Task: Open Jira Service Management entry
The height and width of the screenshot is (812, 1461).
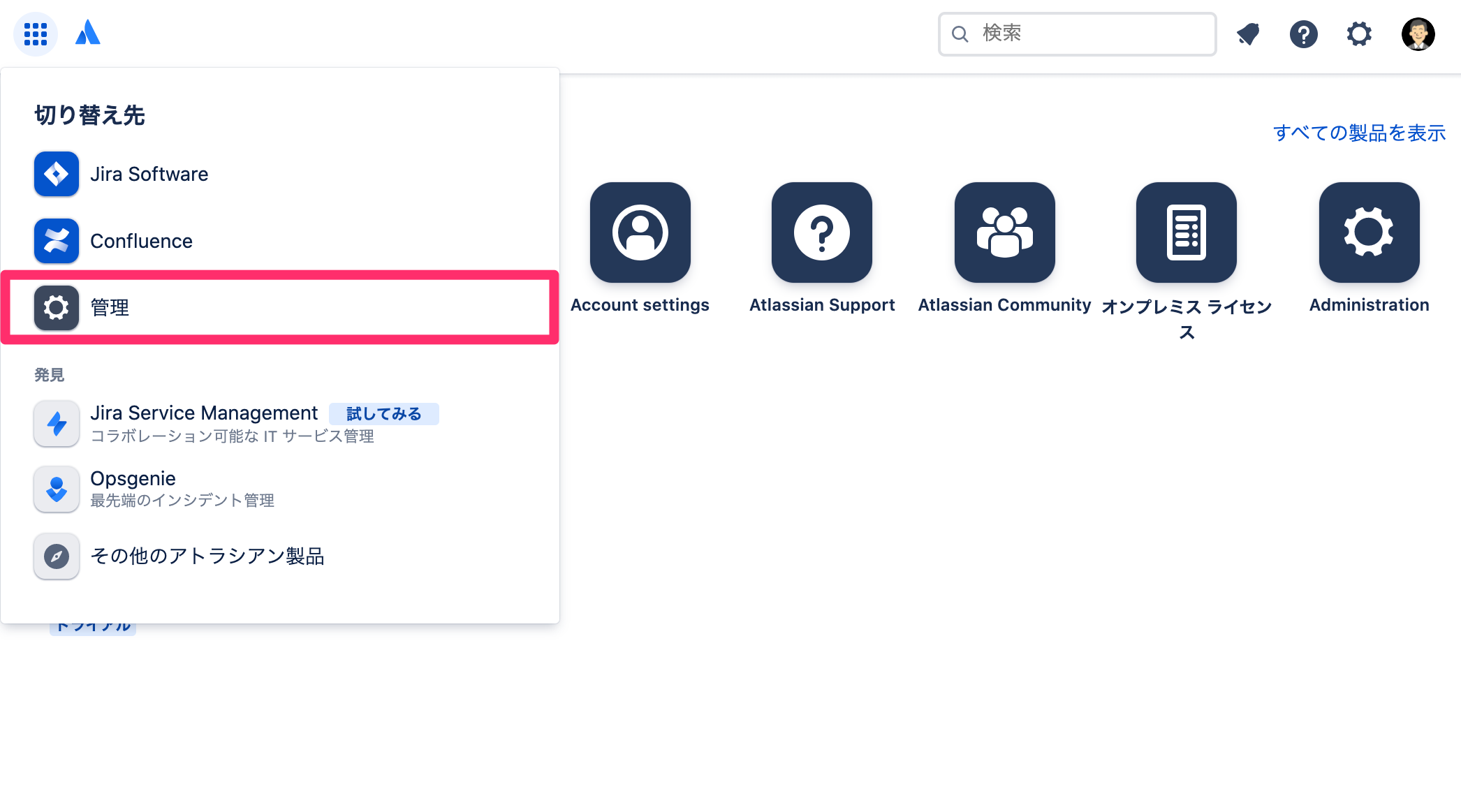Action: [280, 423]
